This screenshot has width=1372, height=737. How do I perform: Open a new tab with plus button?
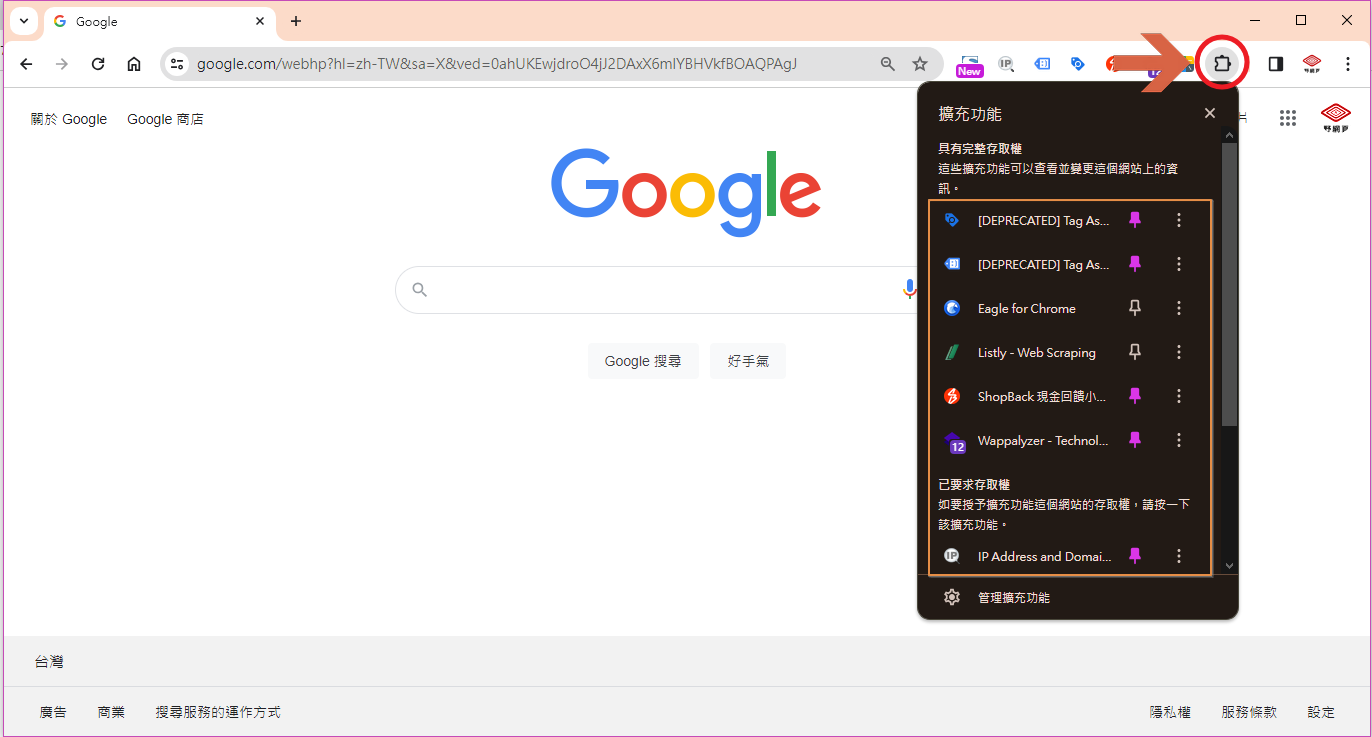[x=296, y=21]
